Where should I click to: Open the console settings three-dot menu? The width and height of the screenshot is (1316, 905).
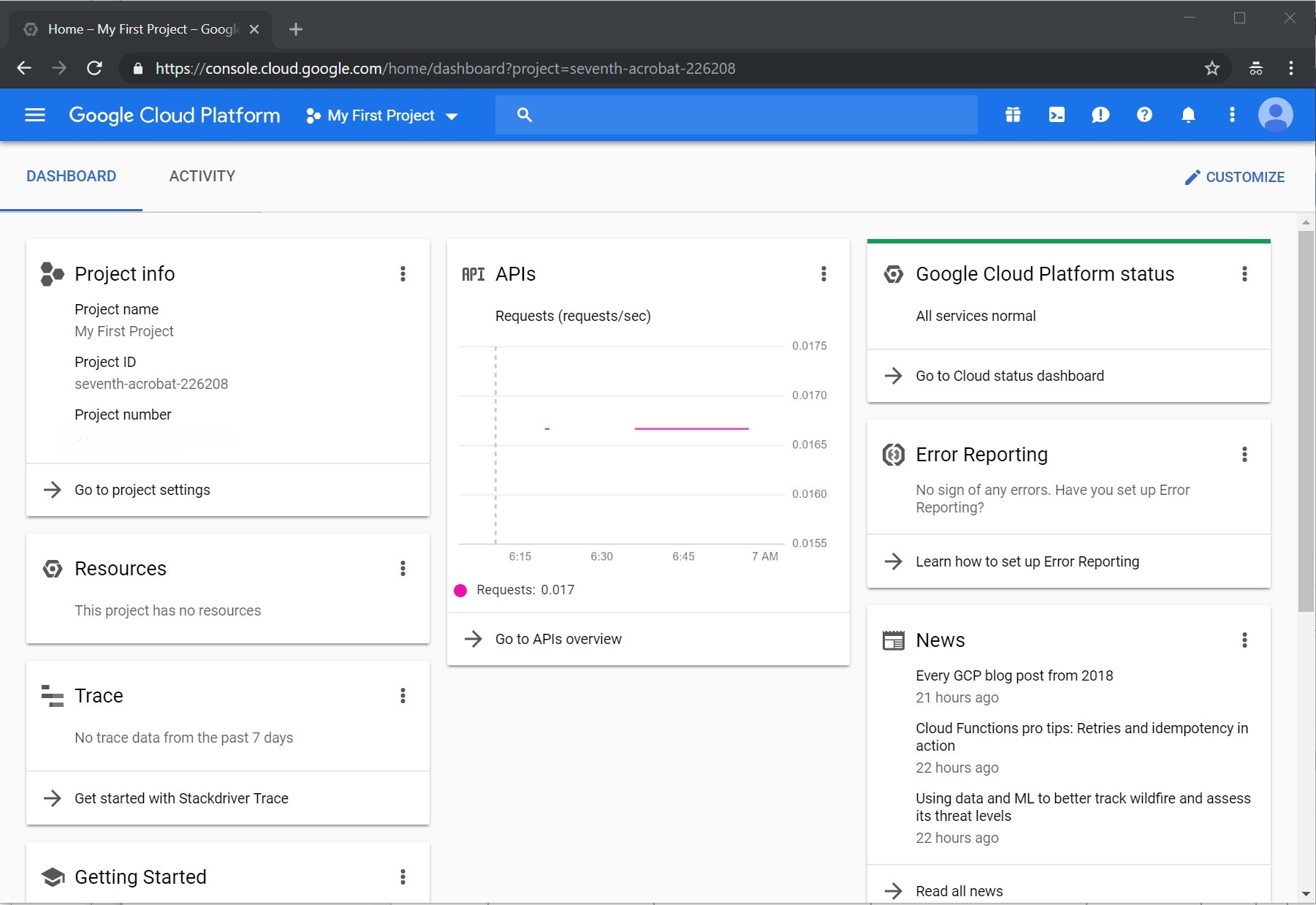point(1232,115)
